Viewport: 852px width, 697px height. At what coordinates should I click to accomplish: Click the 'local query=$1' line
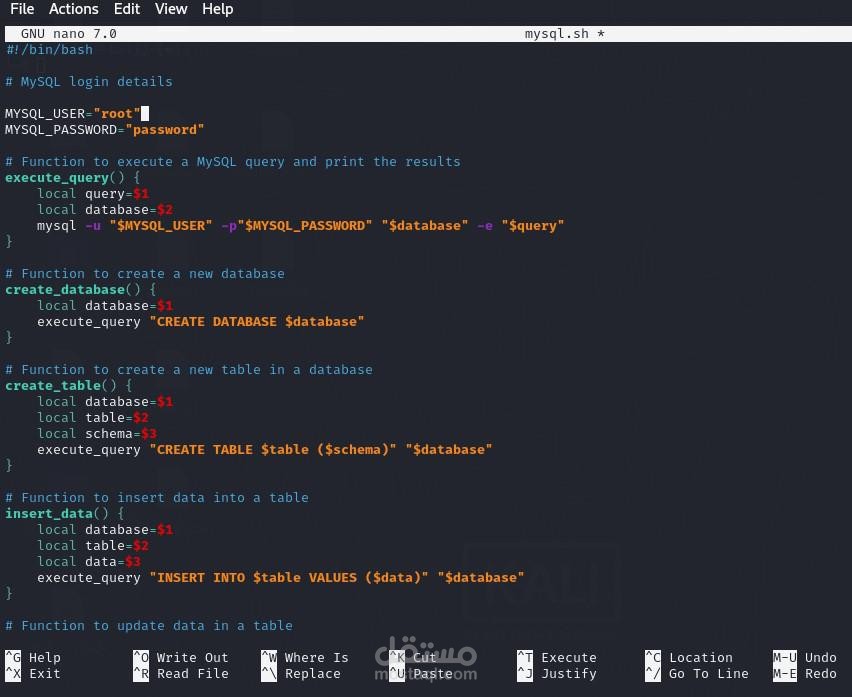(x=93, y=194)
